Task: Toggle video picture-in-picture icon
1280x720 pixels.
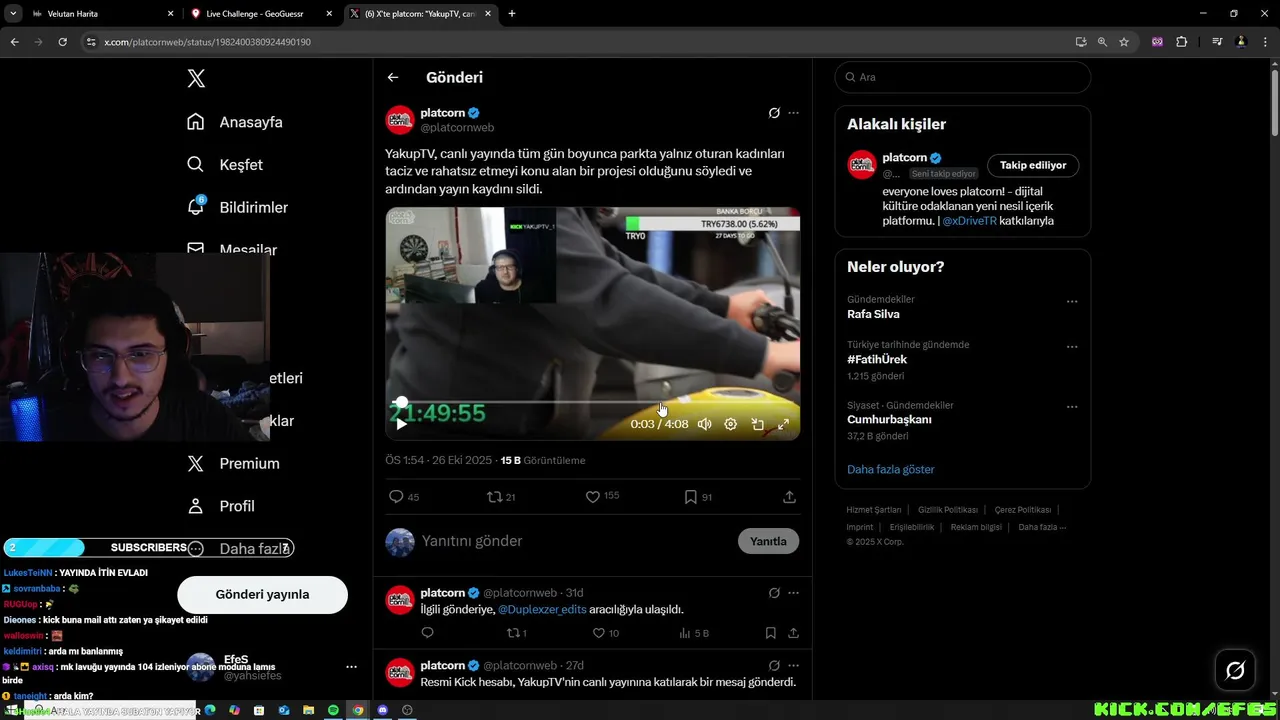Action: click(758, 424)
